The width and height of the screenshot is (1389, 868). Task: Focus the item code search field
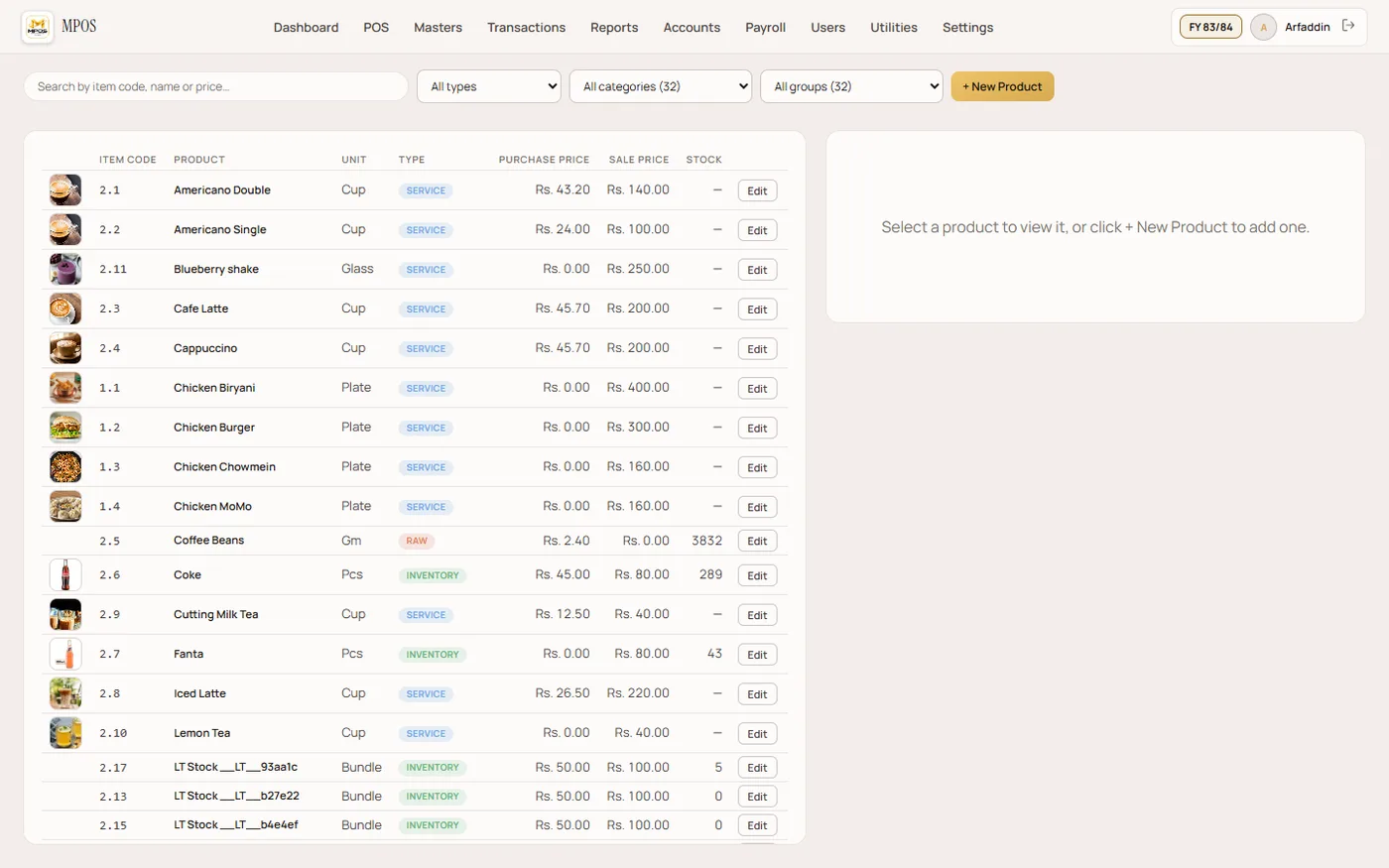[x=215, y=86]
